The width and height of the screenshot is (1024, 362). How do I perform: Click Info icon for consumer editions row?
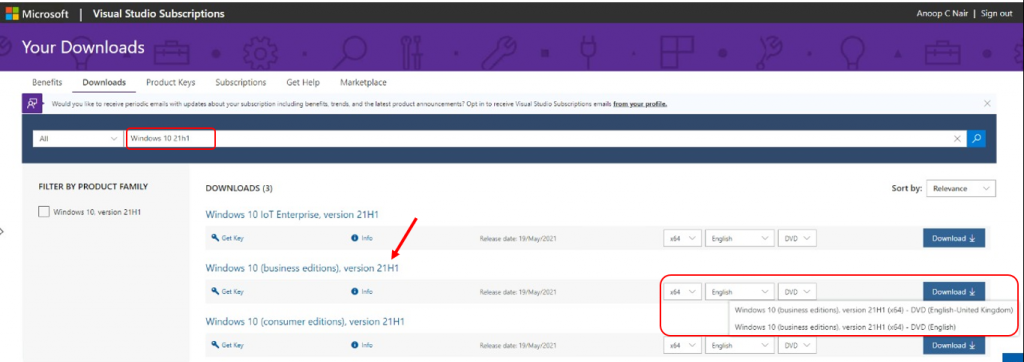tap(355, 345)
